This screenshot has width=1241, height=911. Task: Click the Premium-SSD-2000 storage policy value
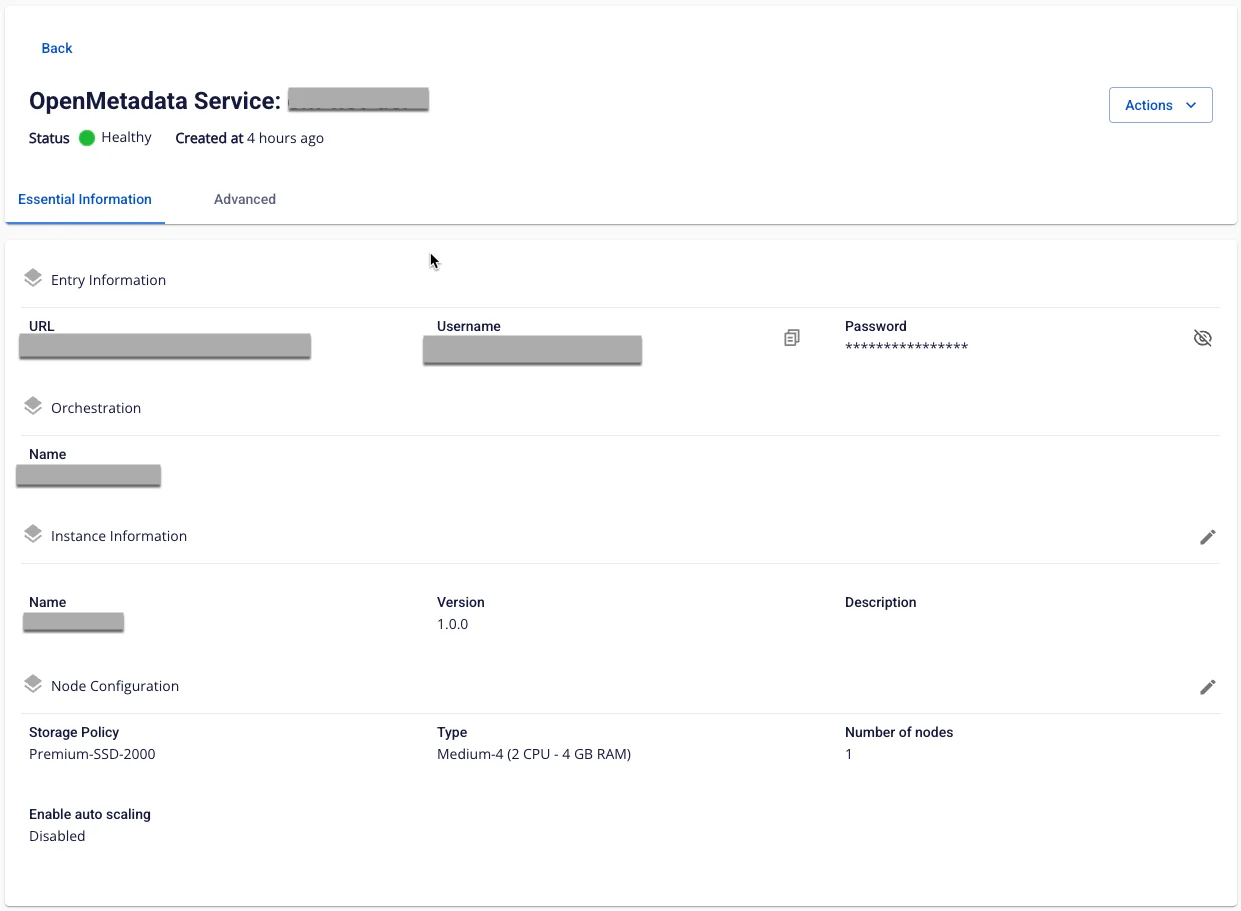92,754
